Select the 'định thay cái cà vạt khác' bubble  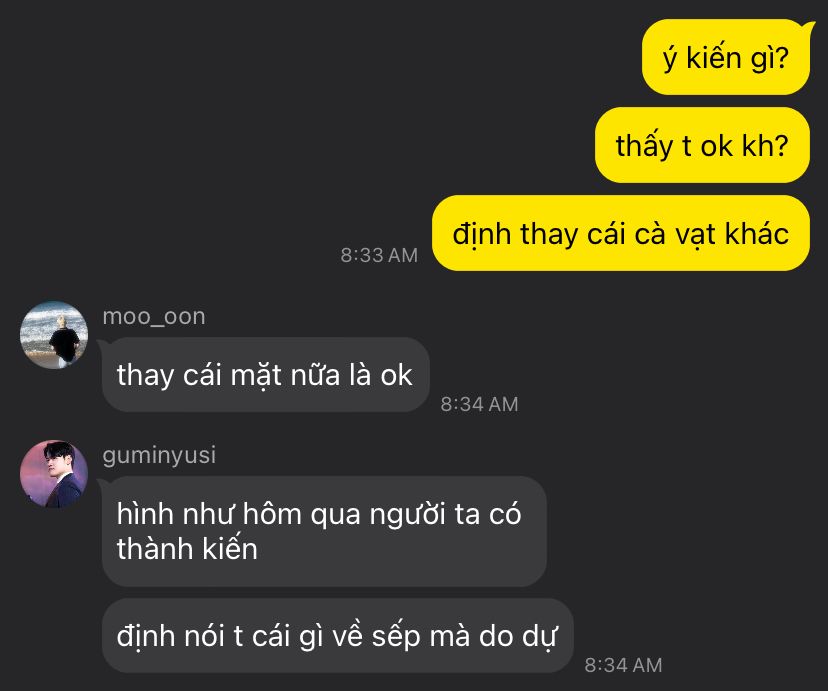pos(620,233)
